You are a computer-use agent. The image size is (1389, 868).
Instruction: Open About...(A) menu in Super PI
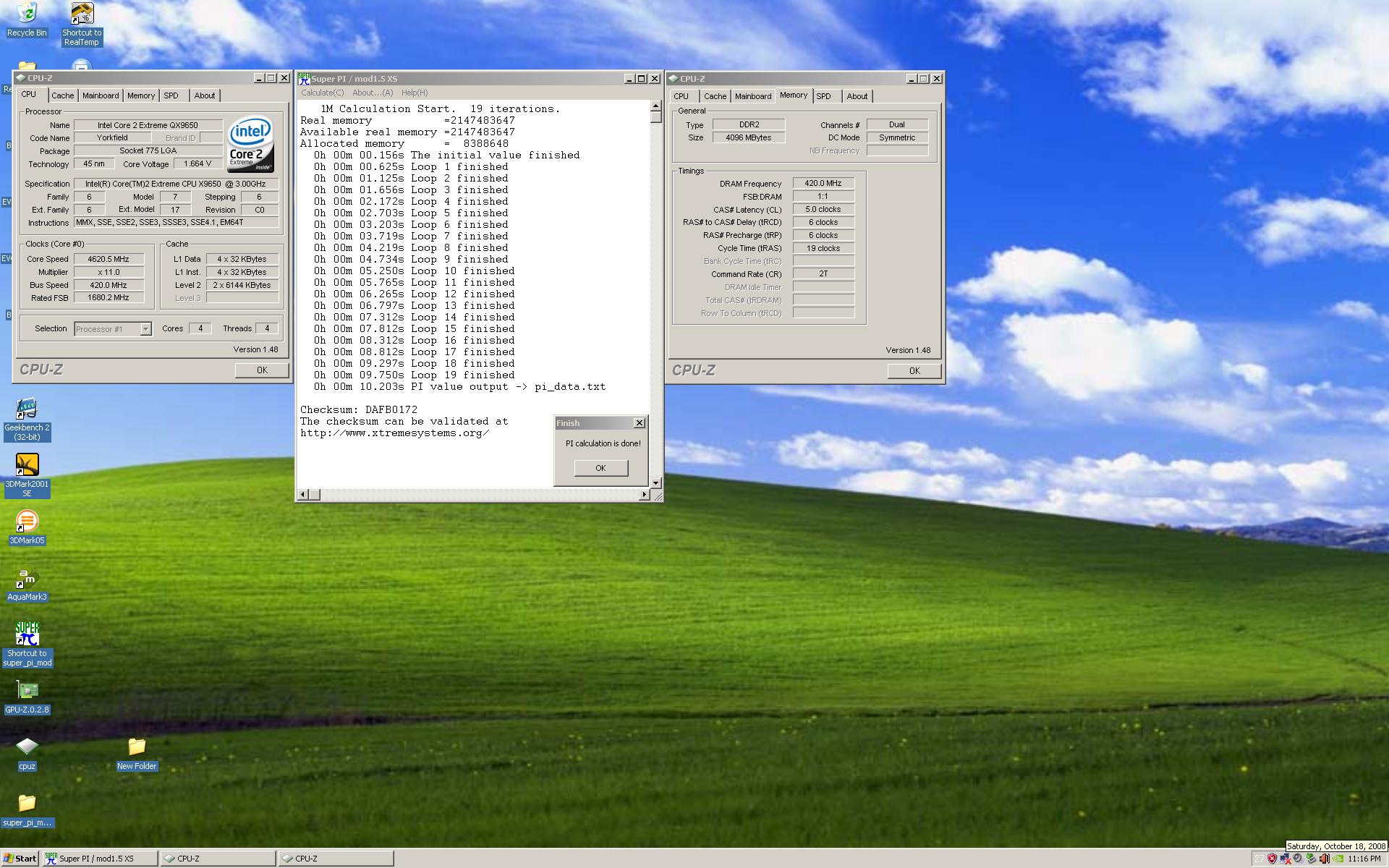[373, 93]
